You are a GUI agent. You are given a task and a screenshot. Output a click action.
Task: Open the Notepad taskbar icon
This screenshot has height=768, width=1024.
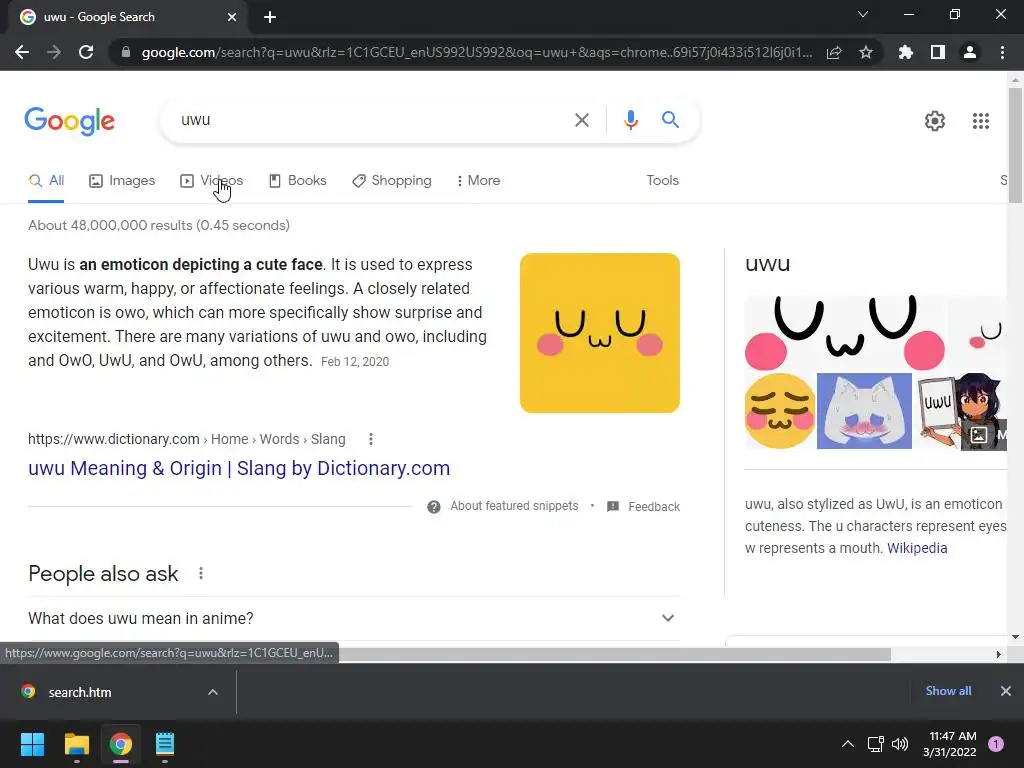(x=165, y=744)
